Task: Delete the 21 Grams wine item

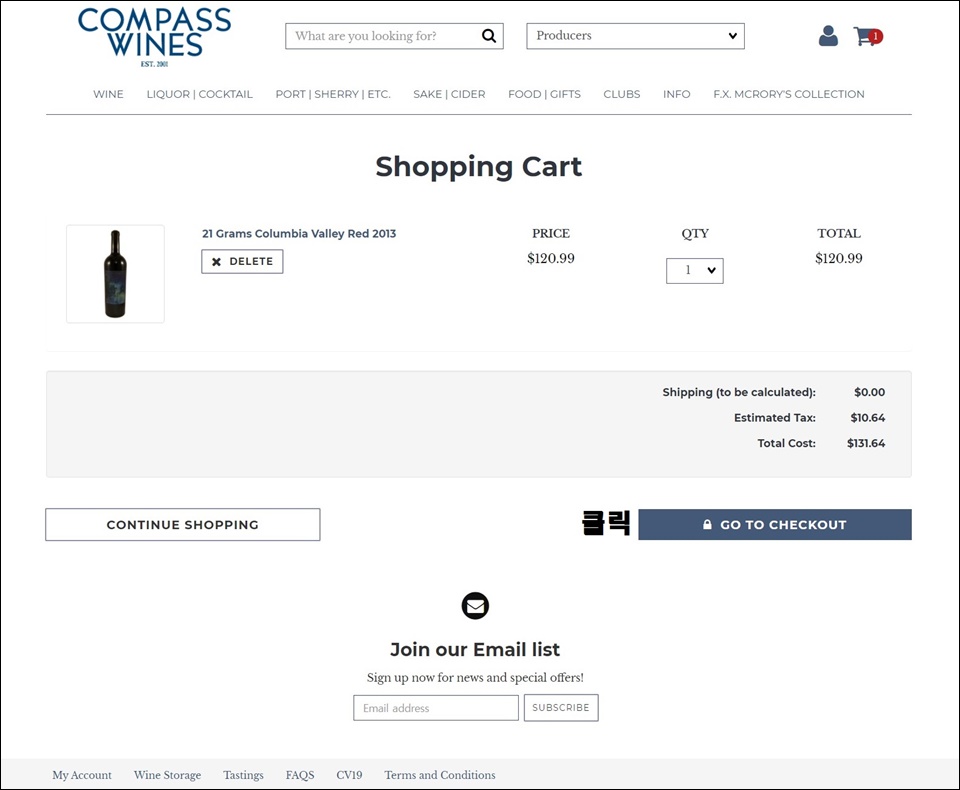Action: point(242,261)
